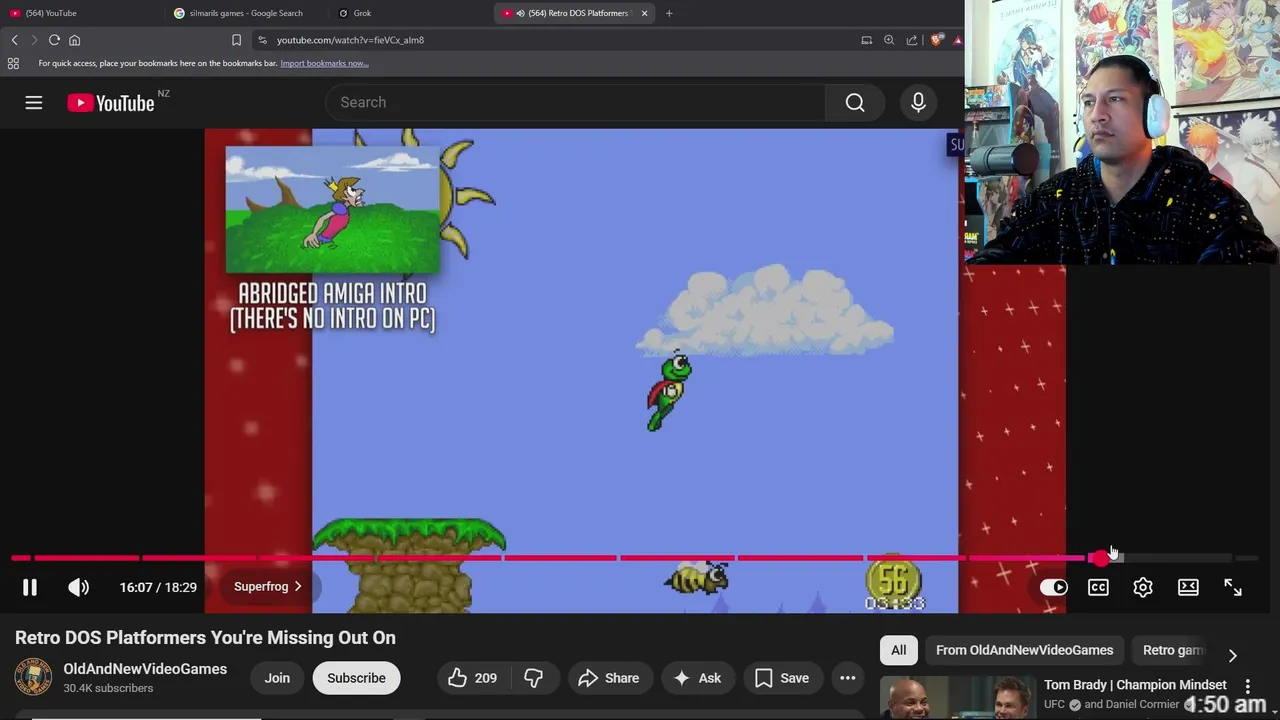1280x720 pixels.
Task: Enter full screen mode
Action: 1233,587
